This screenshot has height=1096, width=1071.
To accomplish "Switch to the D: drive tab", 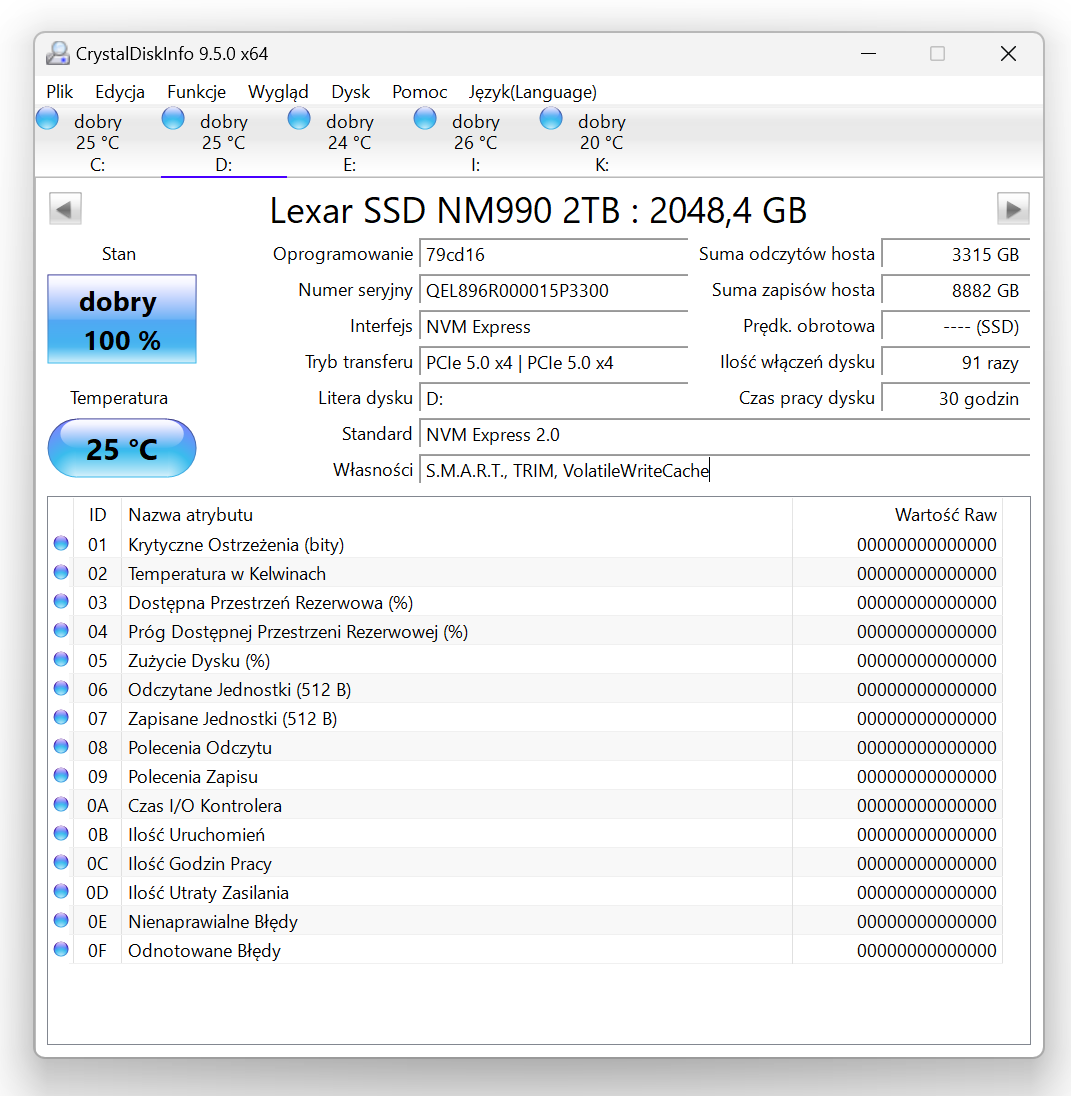I will click(223, 143).
